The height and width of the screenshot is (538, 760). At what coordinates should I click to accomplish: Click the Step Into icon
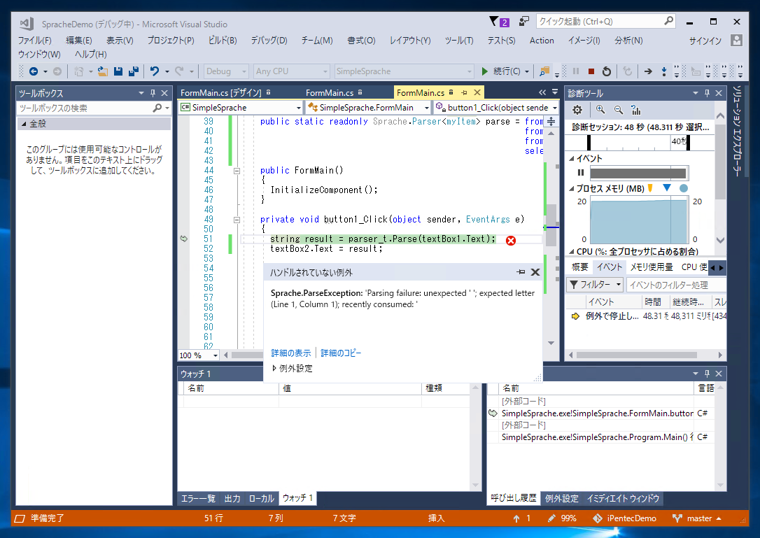pos(664,71)
